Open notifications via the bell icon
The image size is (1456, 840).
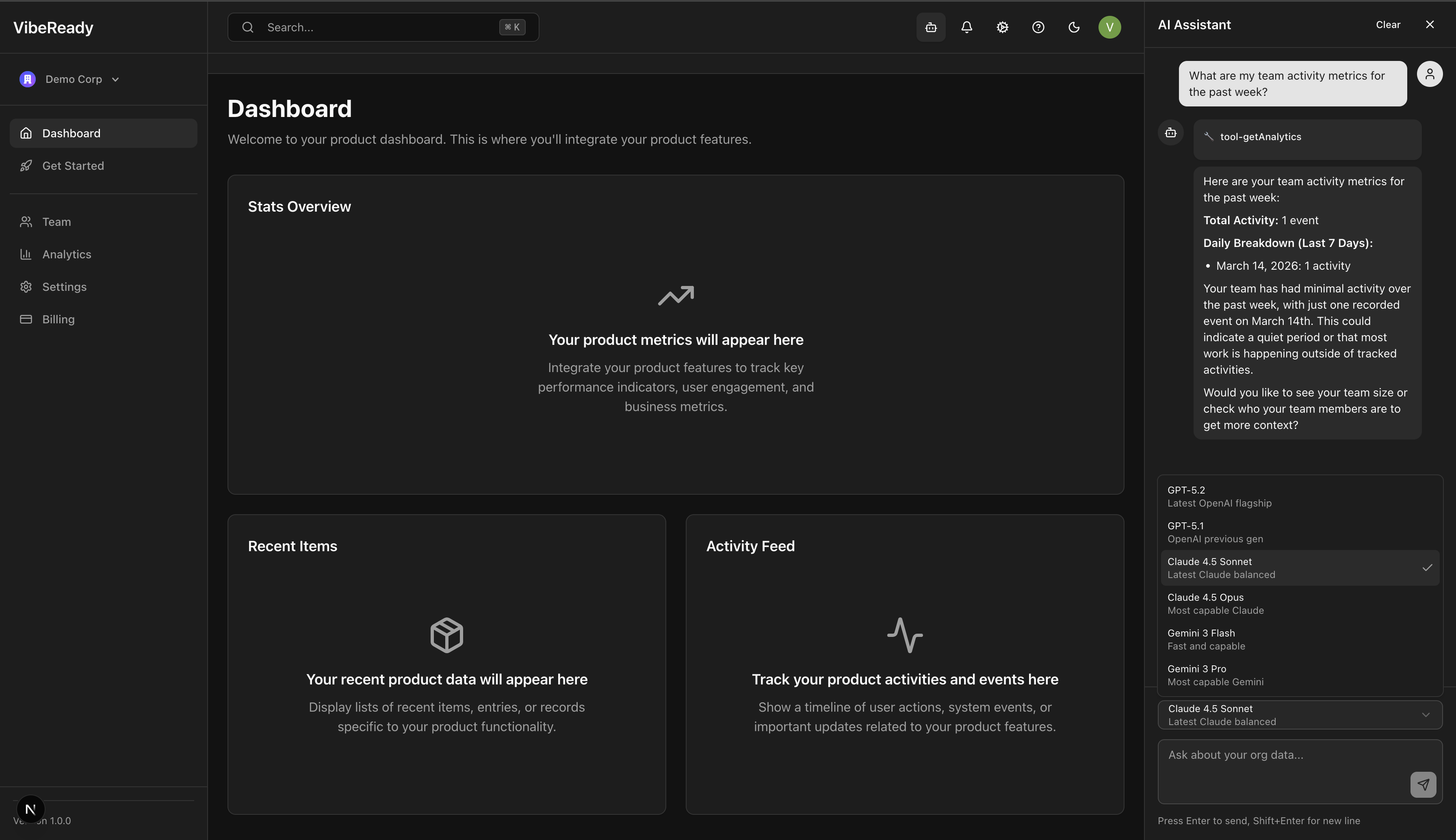click(x=966, y=26)
